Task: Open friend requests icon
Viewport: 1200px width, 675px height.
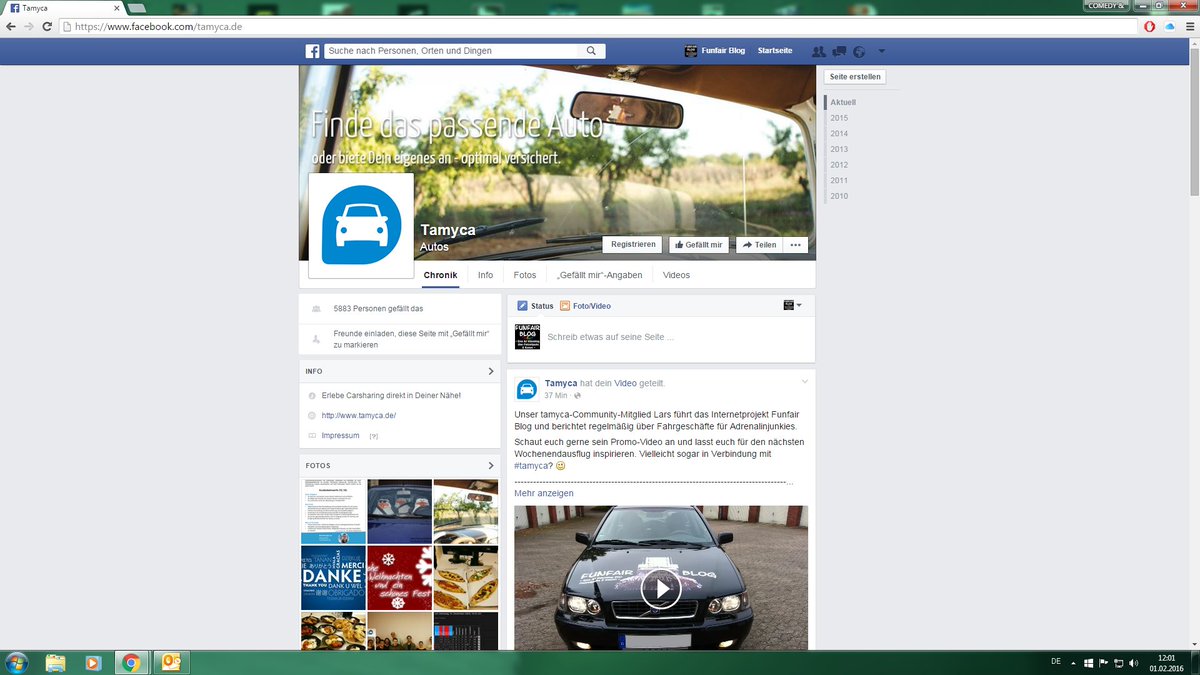Action: (x=819, y=51)
